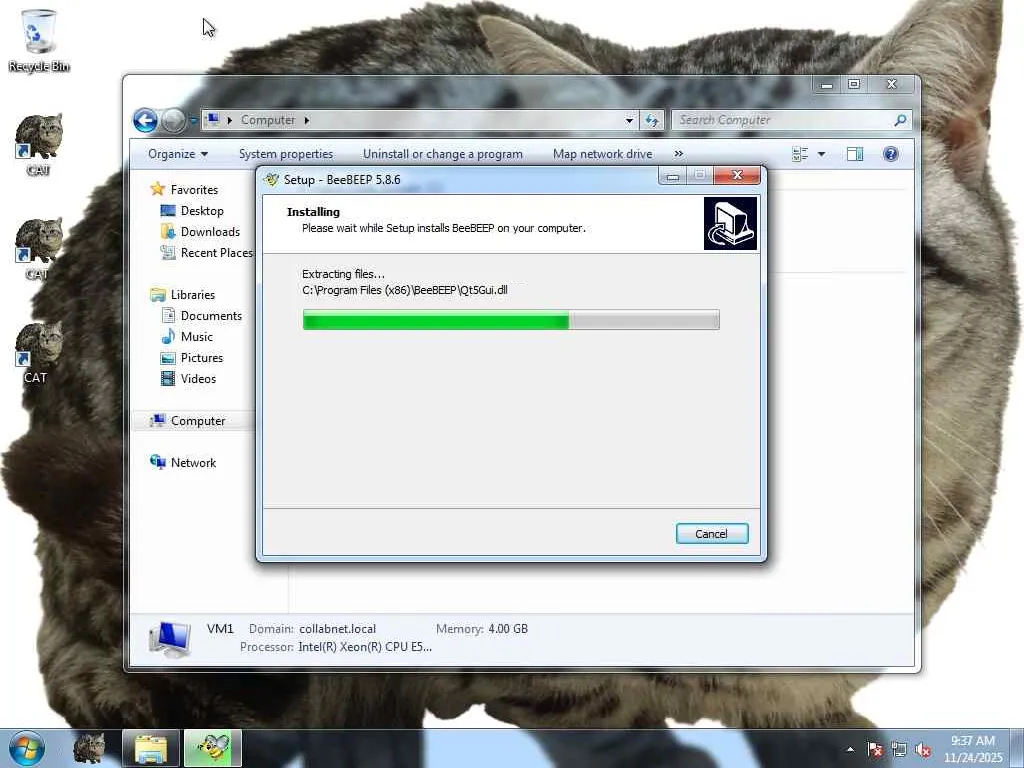The width and height of the screenshot is (1024, 768).
Task: Go back in Explorer window
Action: [145, 120]
